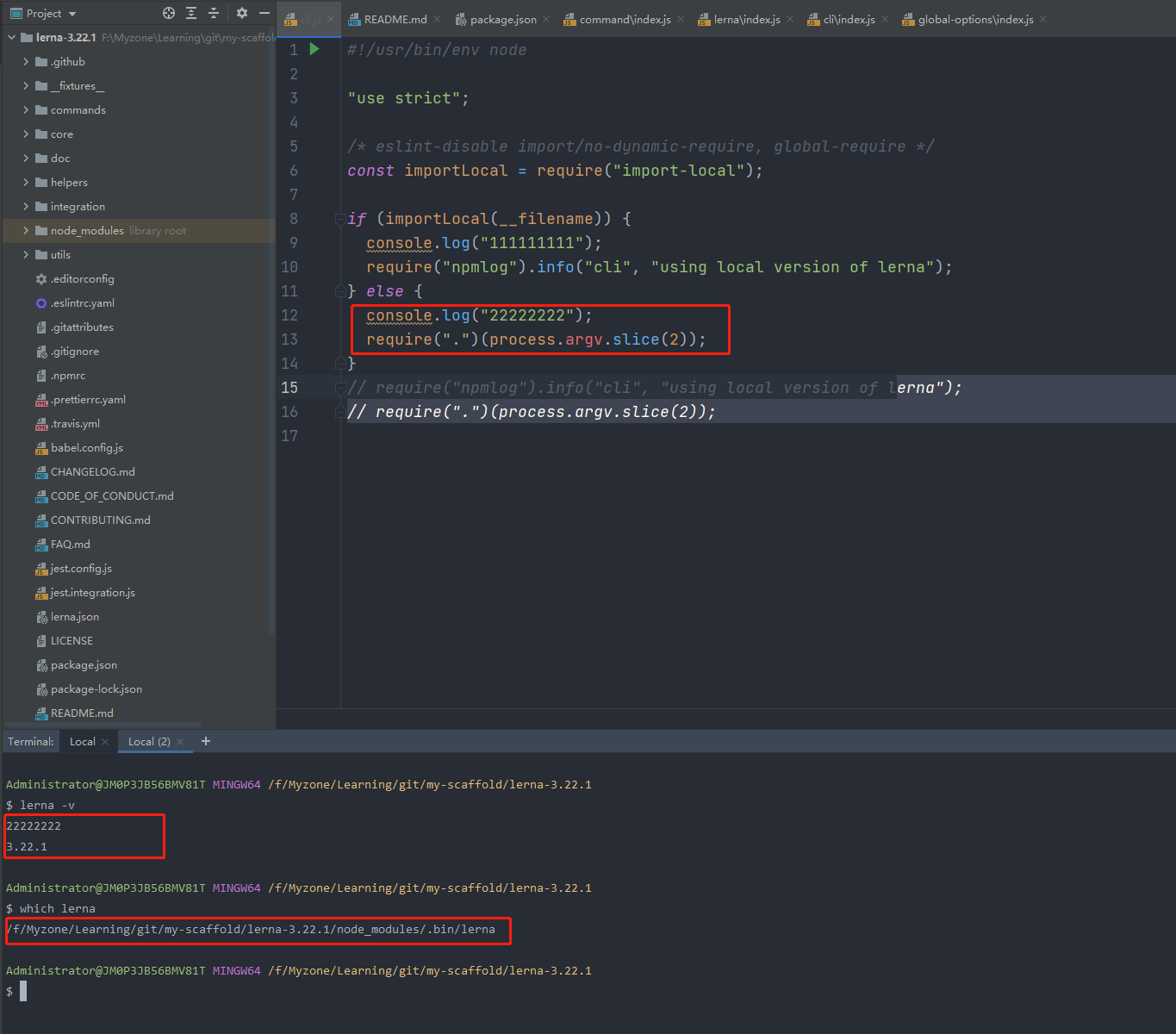Close the cli.js editor tab

(331, 19)
